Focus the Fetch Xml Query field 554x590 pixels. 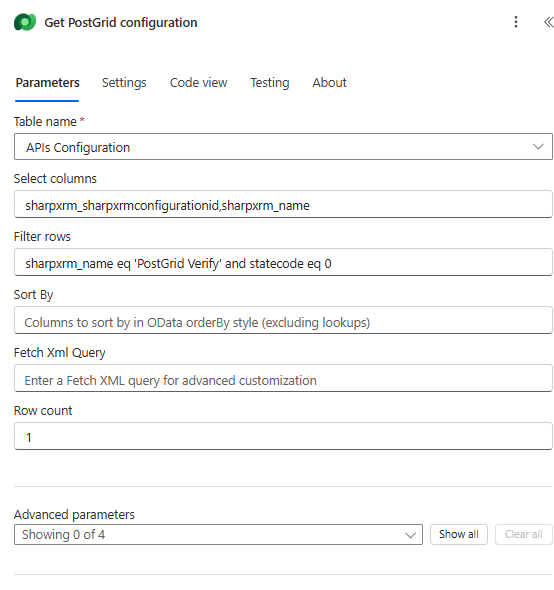pos(283,378)
